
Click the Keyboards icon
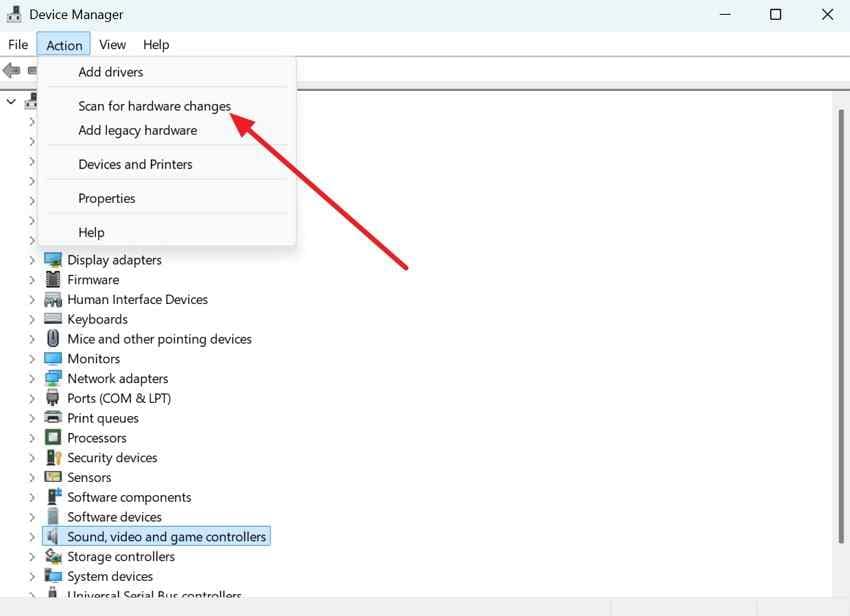pyautogui.click(x=53, y=319)
